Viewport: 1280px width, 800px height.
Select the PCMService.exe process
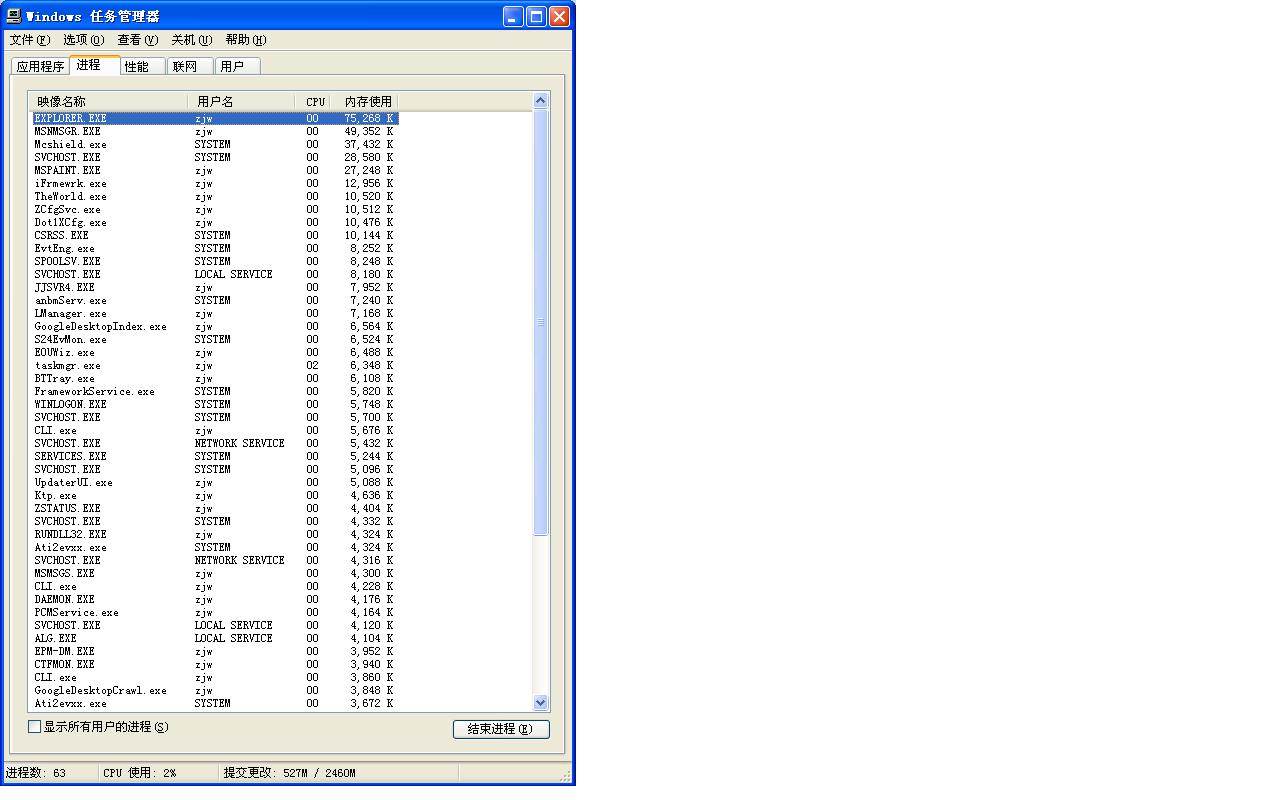(x=215, y=612)
